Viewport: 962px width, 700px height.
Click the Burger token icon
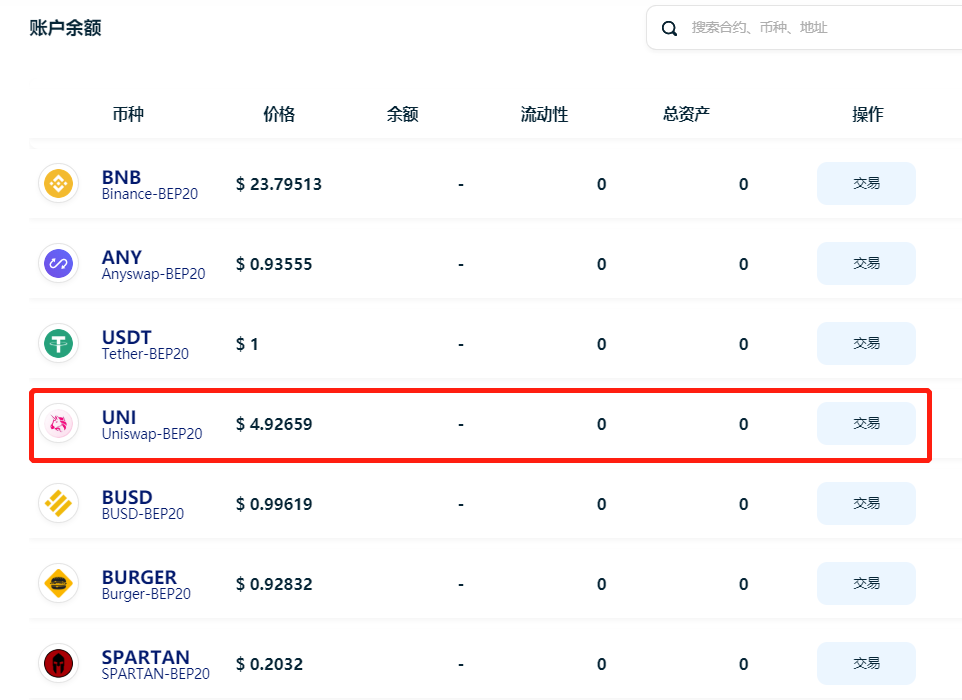pos(58,584)
